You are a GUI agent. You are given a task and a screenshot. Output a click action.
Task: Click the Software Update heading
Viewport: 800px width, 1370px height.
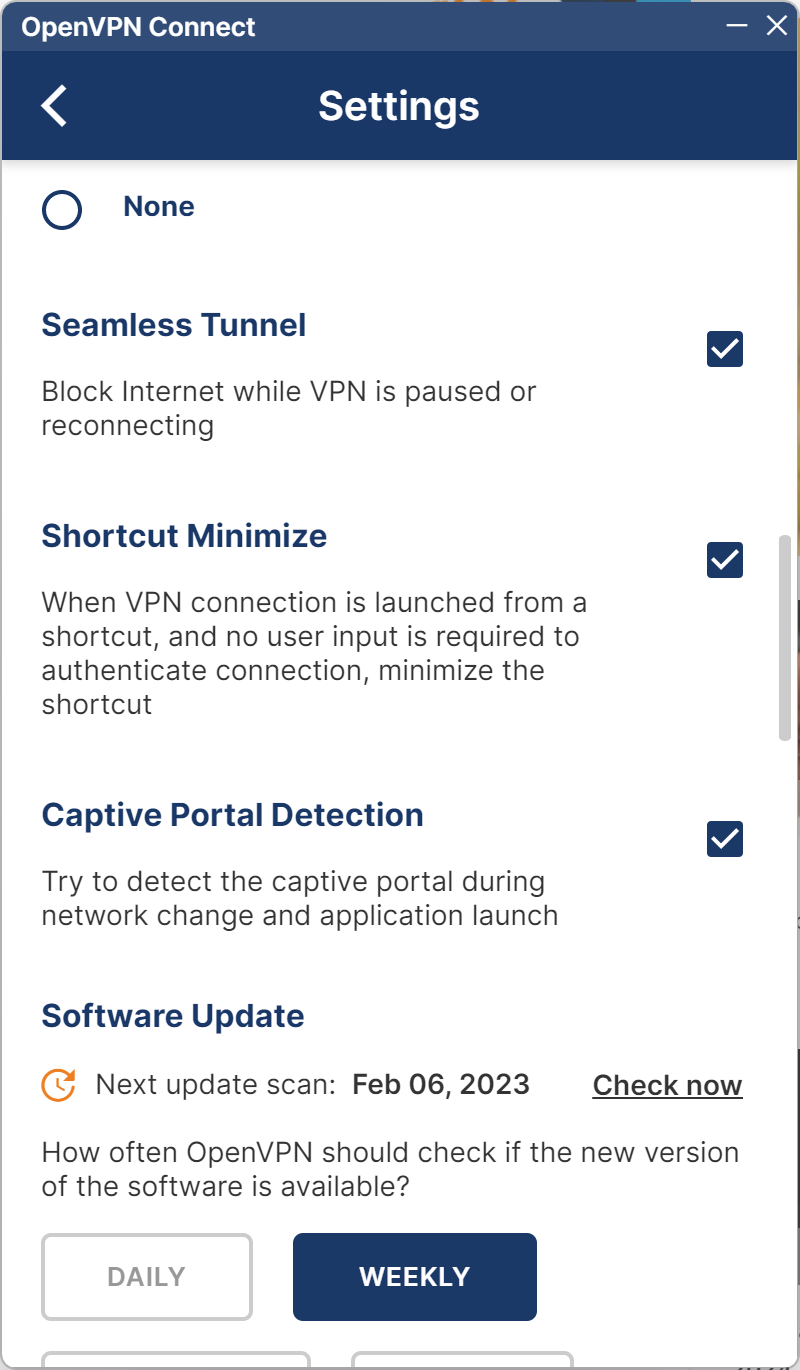click(173, 1016)
